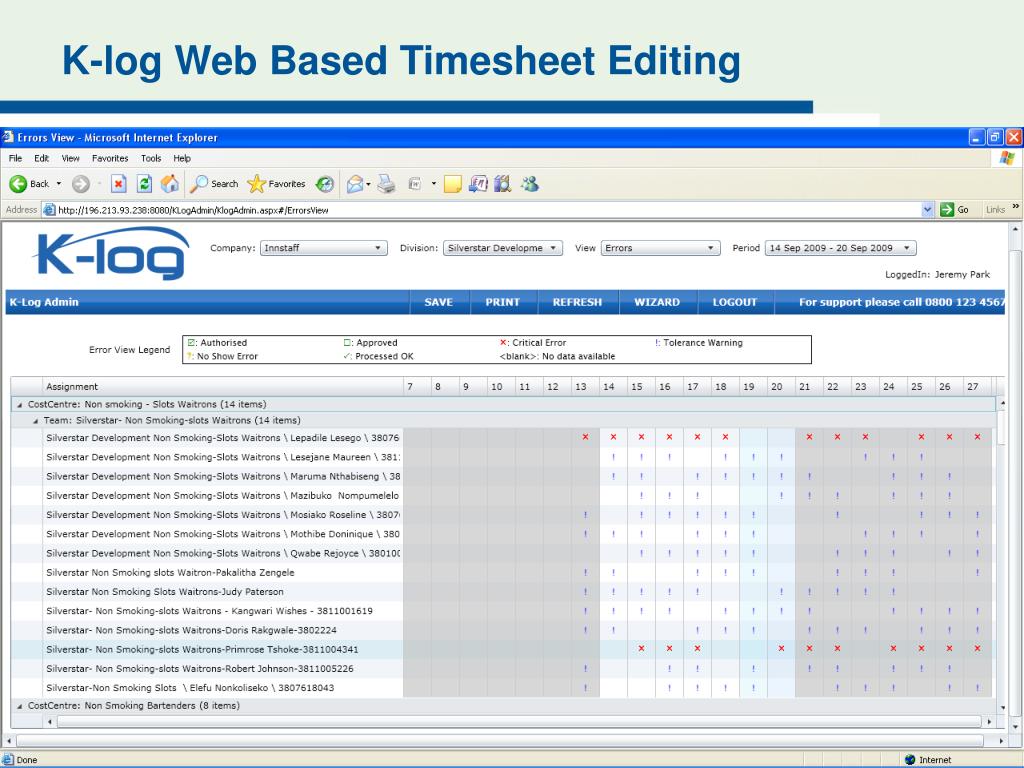Click the K-log logo

click(112, 255)
